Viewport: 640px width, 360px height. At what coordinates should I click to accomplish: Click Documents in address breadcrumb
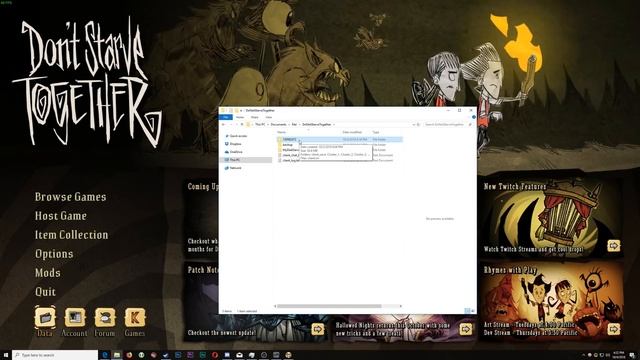(x=278, y=124)
